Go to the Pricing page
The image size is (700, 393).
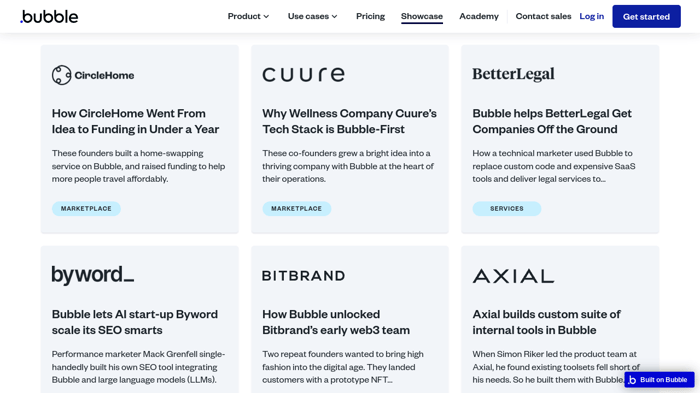(370, 17)
